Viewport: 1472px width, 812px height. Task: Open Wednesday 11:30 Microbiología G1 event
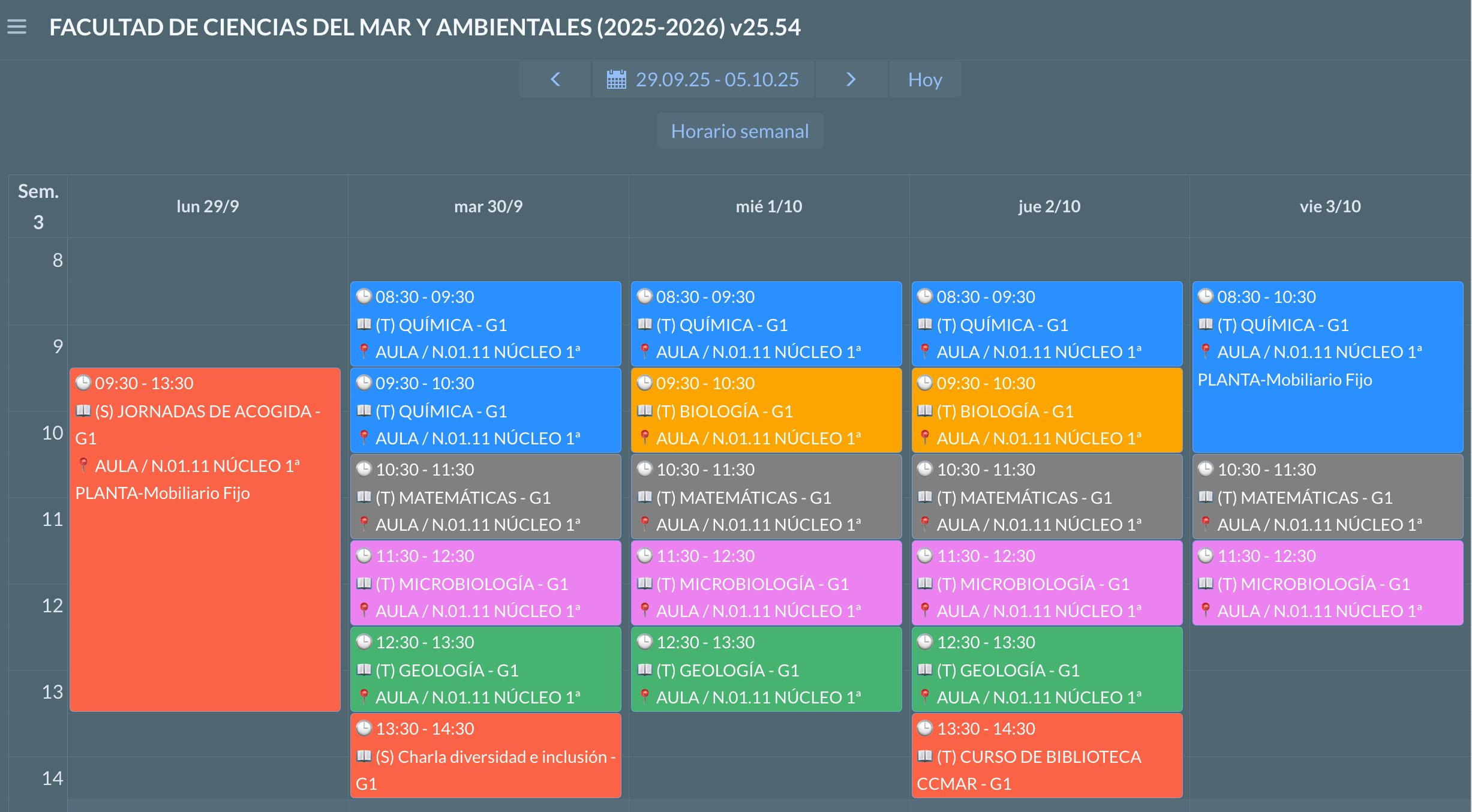tap(766, 583)
